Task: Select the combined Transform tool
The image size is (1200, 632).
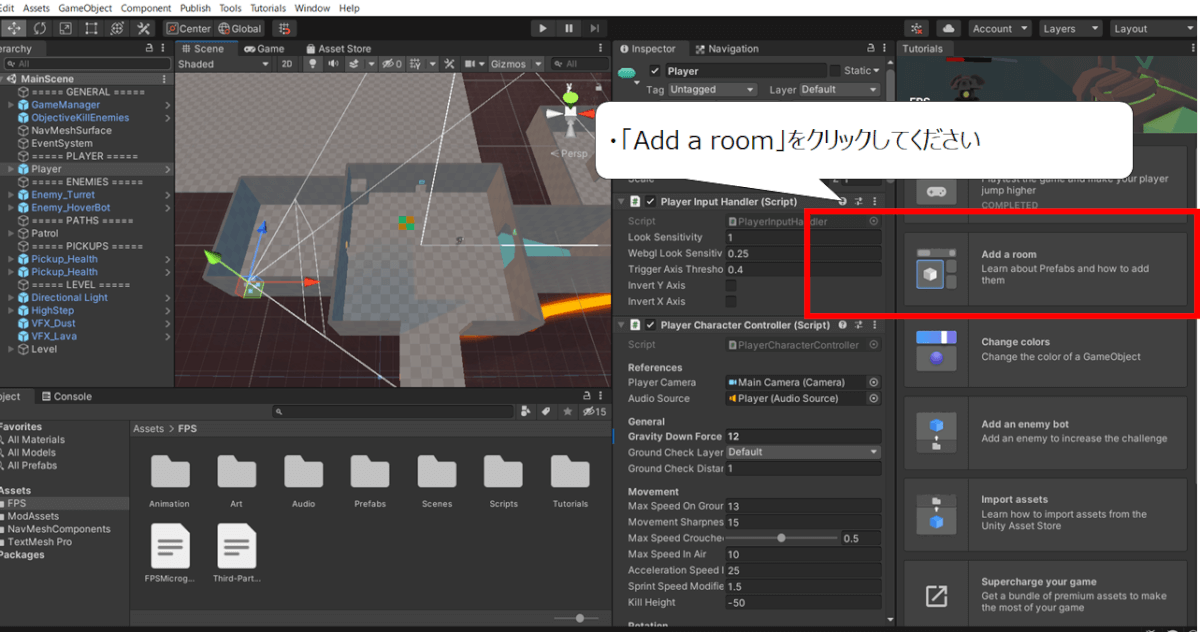Action: click(119, 28)
